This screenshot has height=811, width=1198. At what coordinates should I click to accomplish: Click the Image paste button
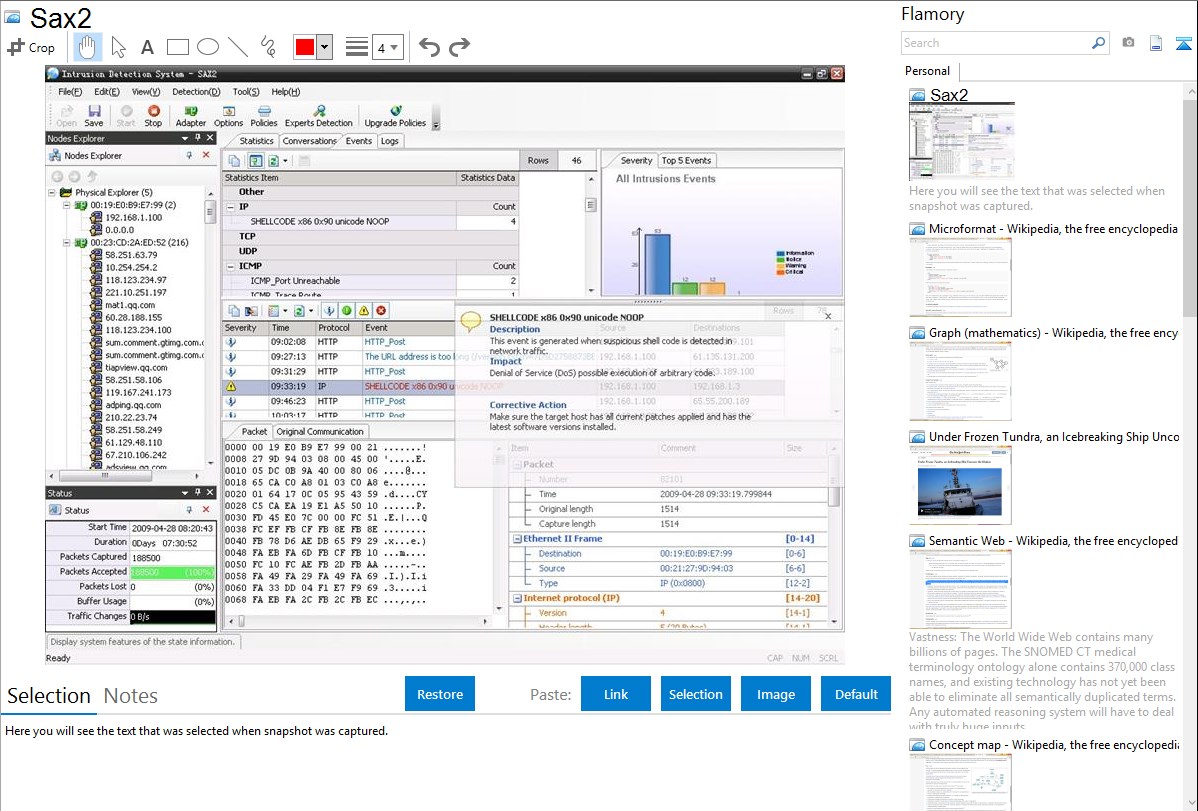tap(775, 694)
